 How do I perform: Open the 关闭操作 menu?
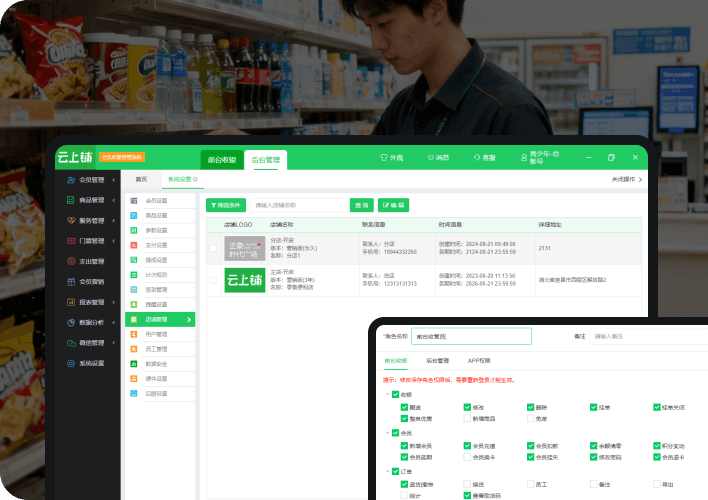click(x=627, y=179)
